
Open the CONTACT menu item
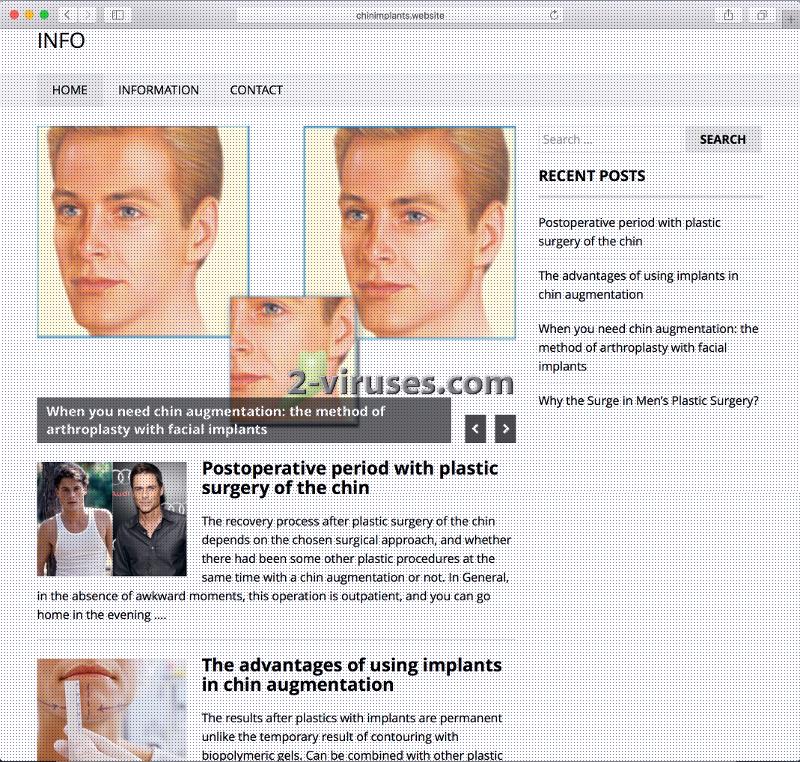[256, 90]
